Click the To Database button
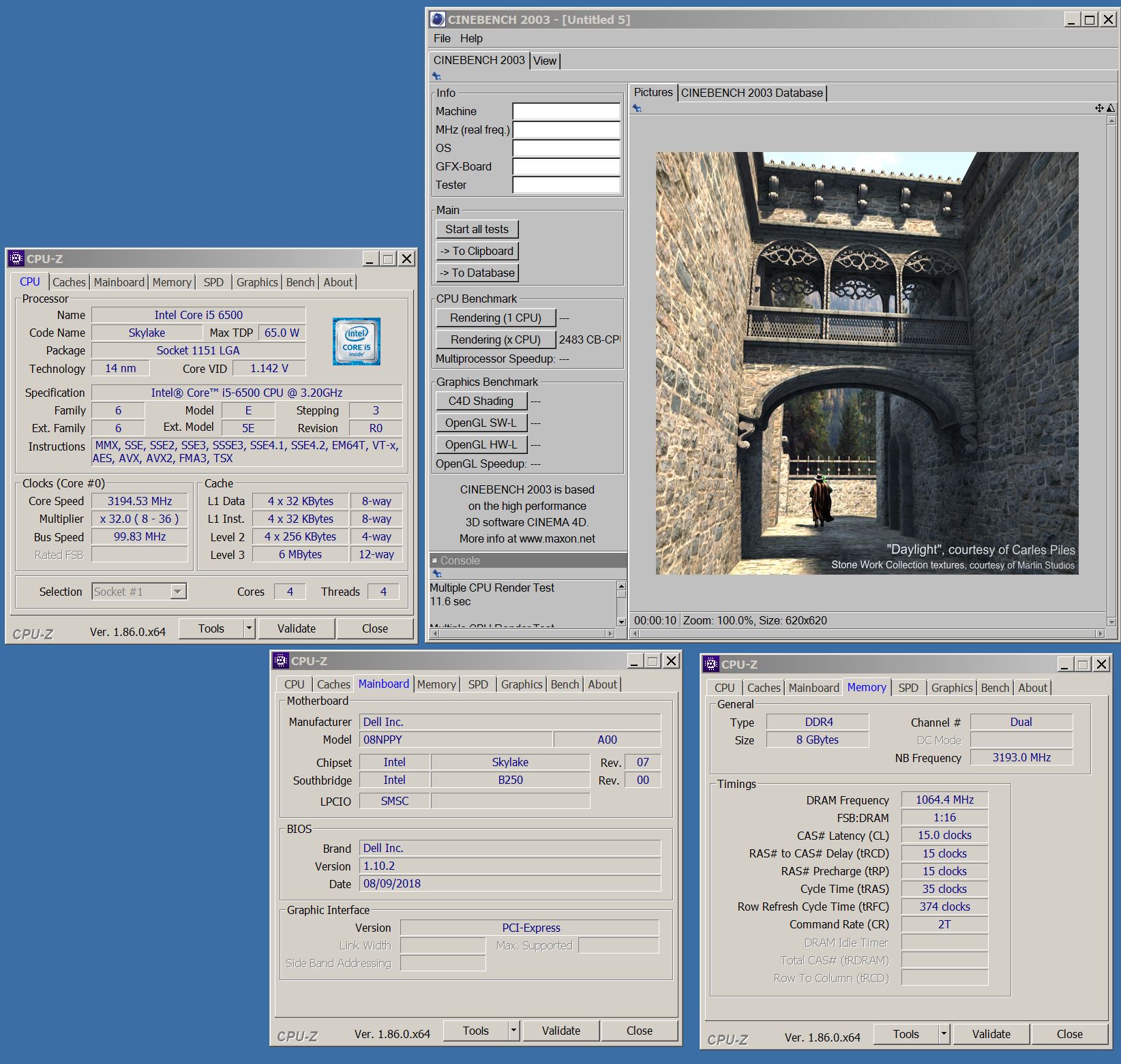Screen dimensions: 1121x1064 pyautogui.click(x=477, y=273)
